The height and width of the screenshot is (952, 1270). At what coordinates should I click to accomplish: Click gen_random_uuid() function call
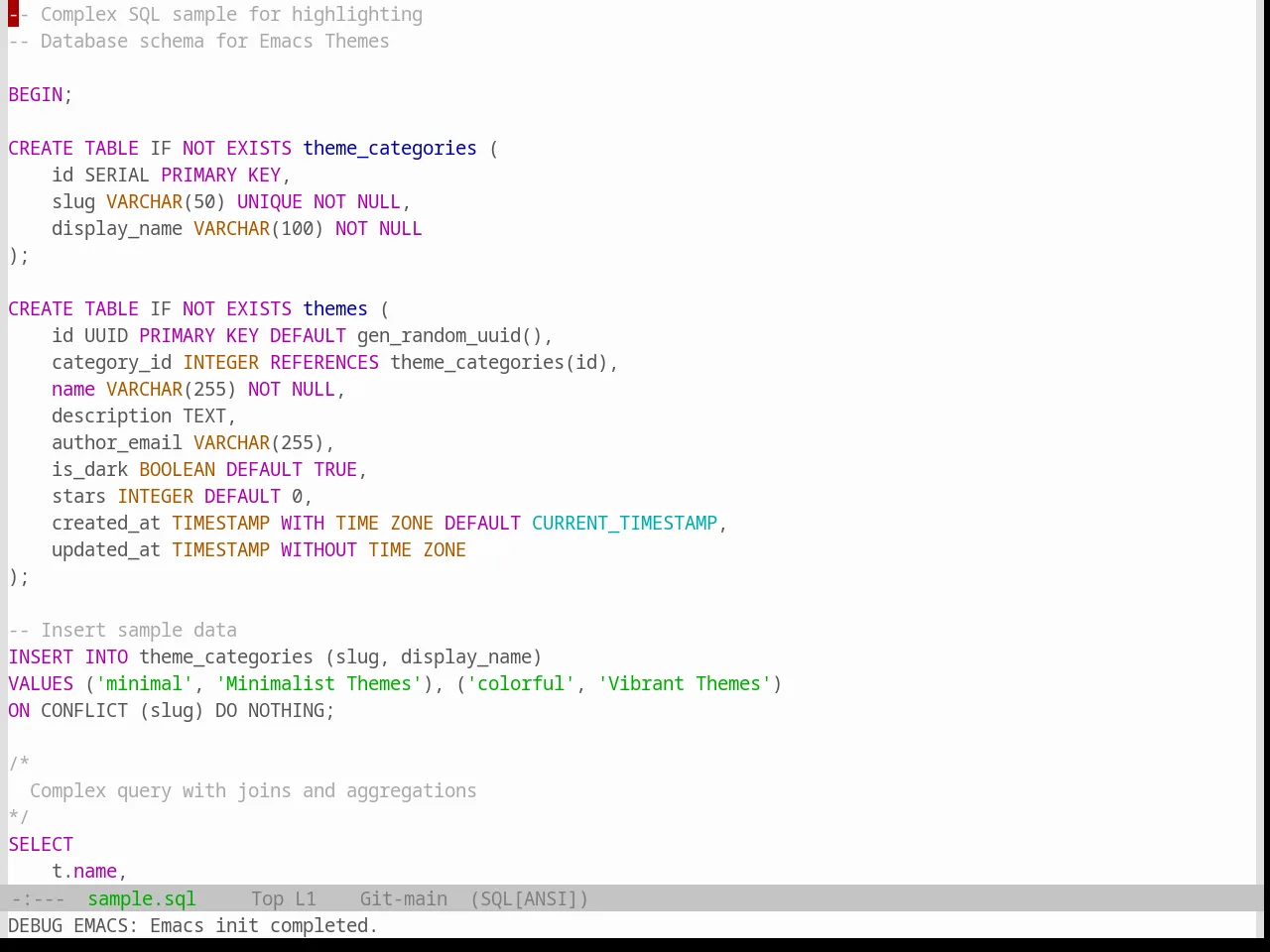point(449,335)
